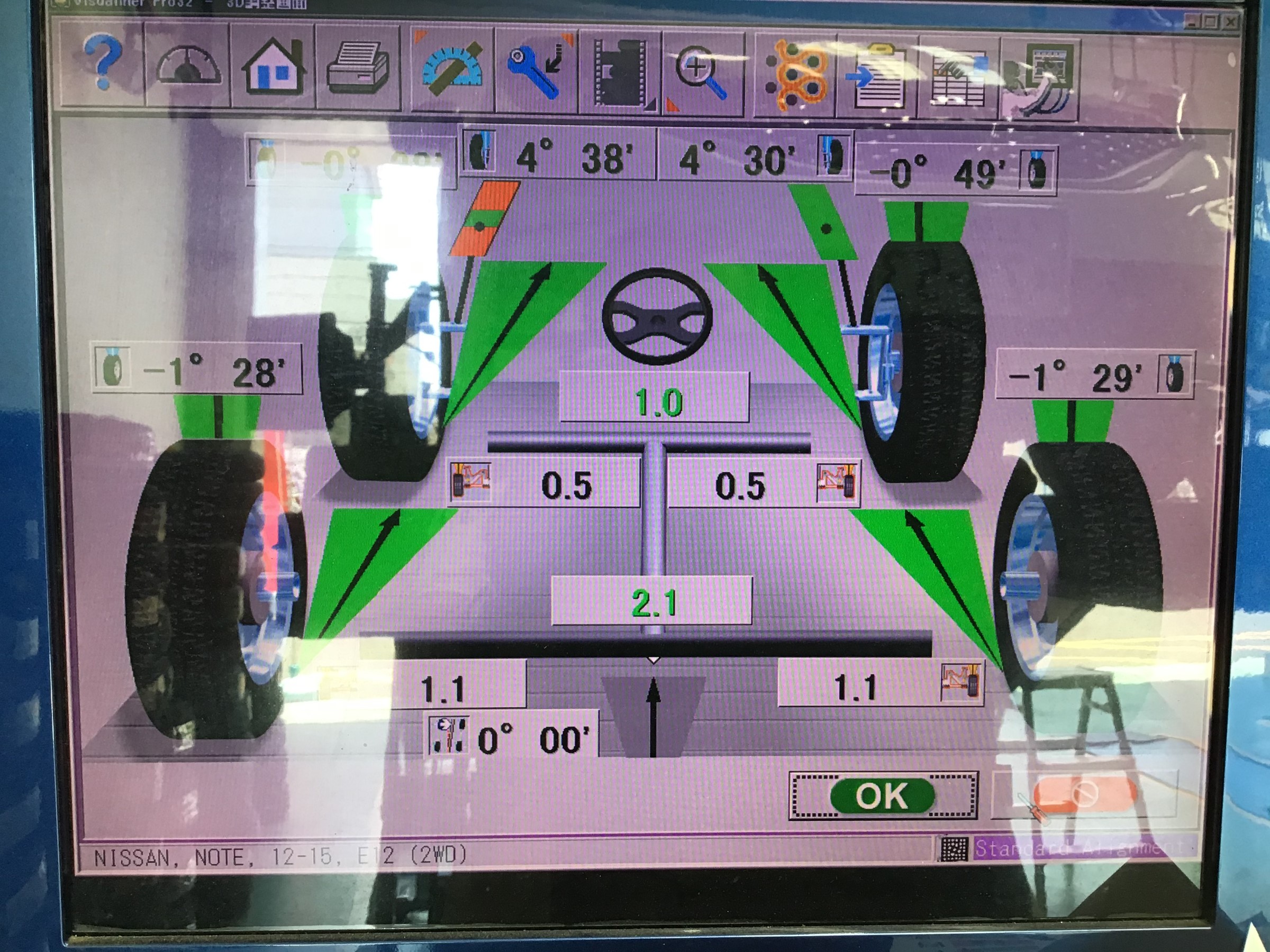Select the last toolbar cable diagram icon

pos(1040,80)
